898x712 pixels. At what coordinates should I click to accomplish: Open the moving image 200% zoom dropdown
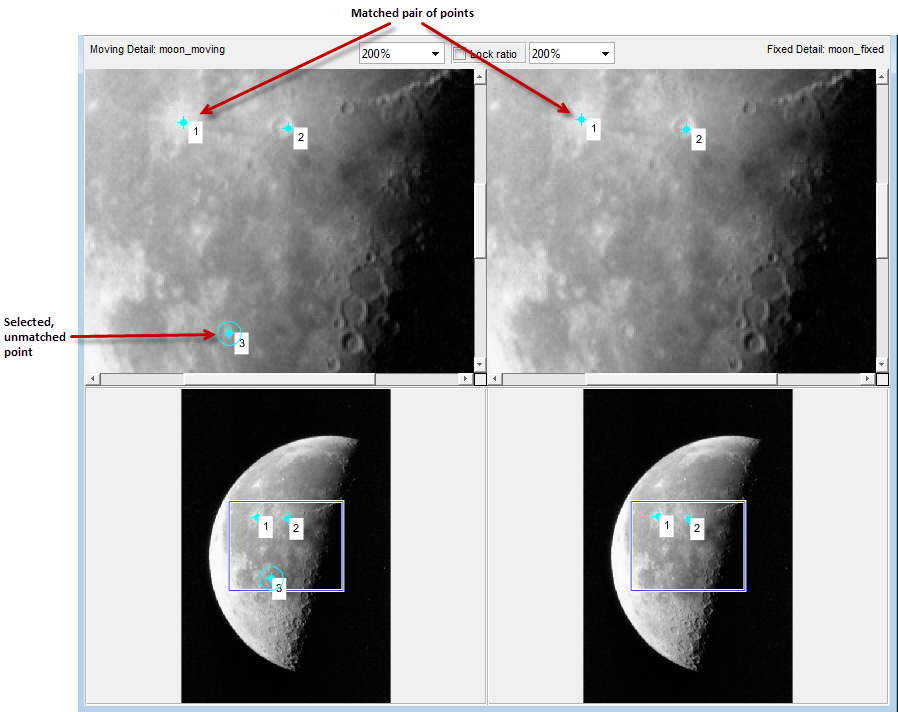coord(437,53)
